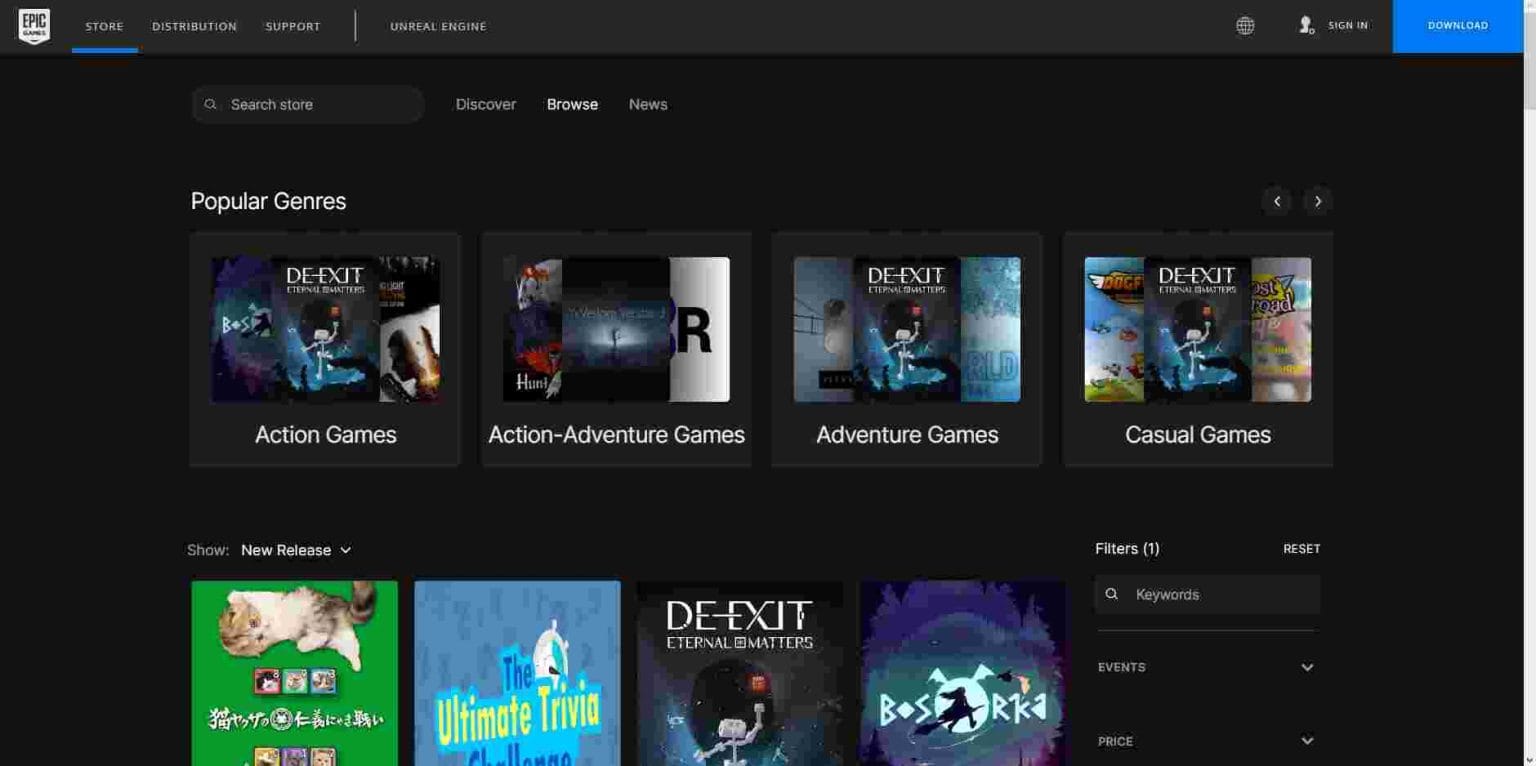Open the UNREAL ENGINE menu entry
The width and height of the screenshot is (1536, 766).
click(x=438, y=26)
